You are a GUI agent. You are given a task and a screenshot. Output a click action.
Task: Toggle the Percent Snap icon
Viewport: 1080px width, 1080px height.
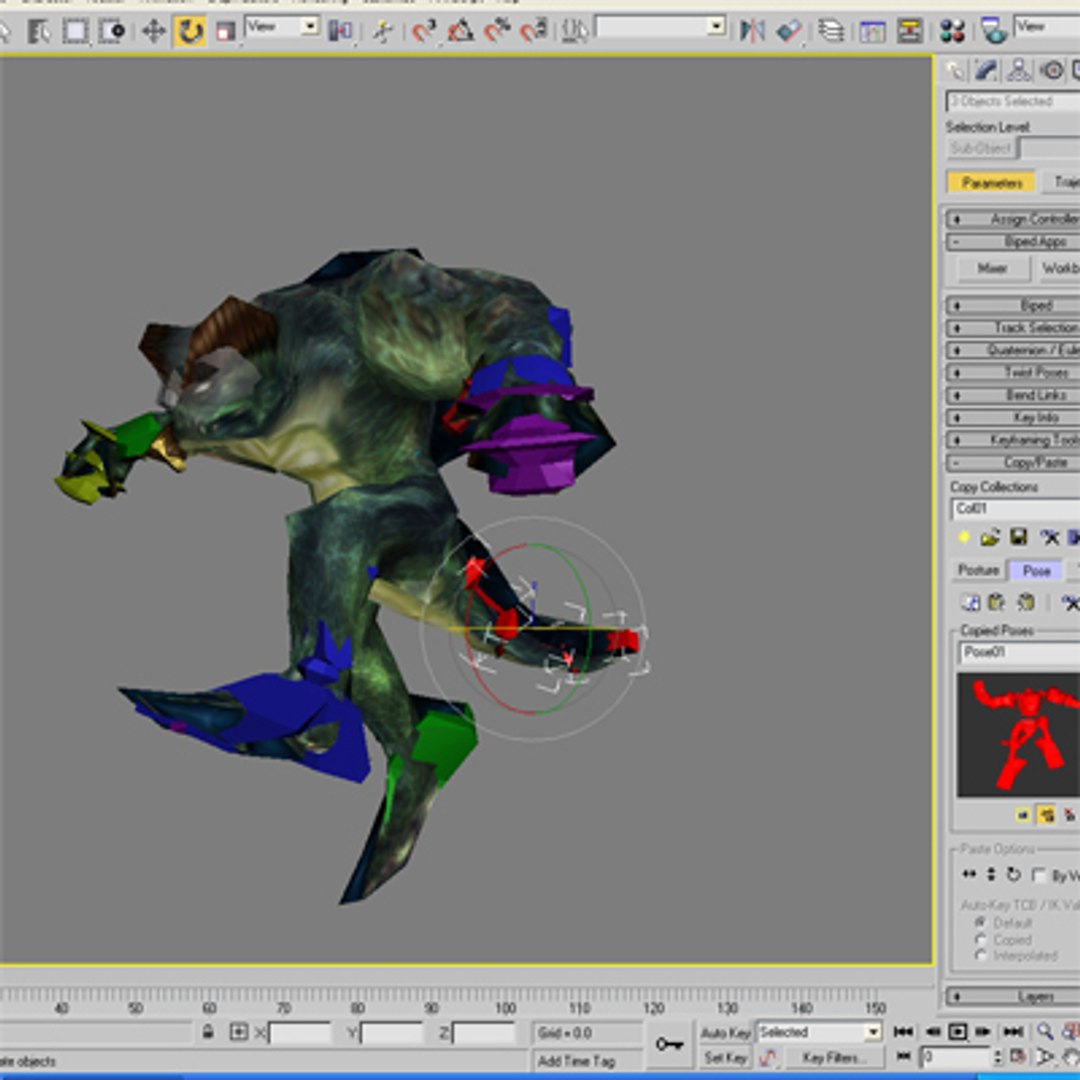pyautogui.click(x=497, y=31)
